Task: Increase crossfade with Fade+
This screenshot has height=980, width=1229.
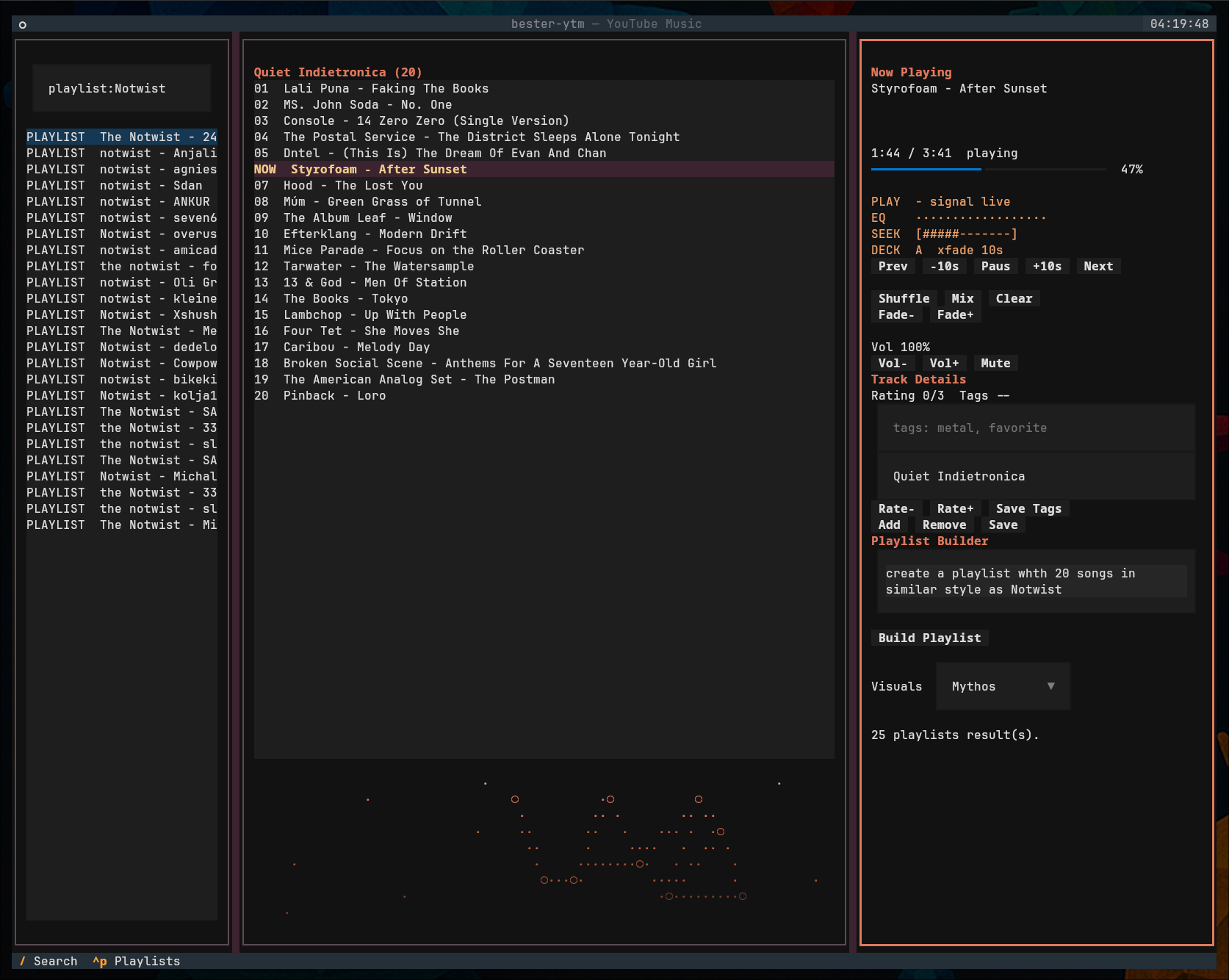Action: 955,314
